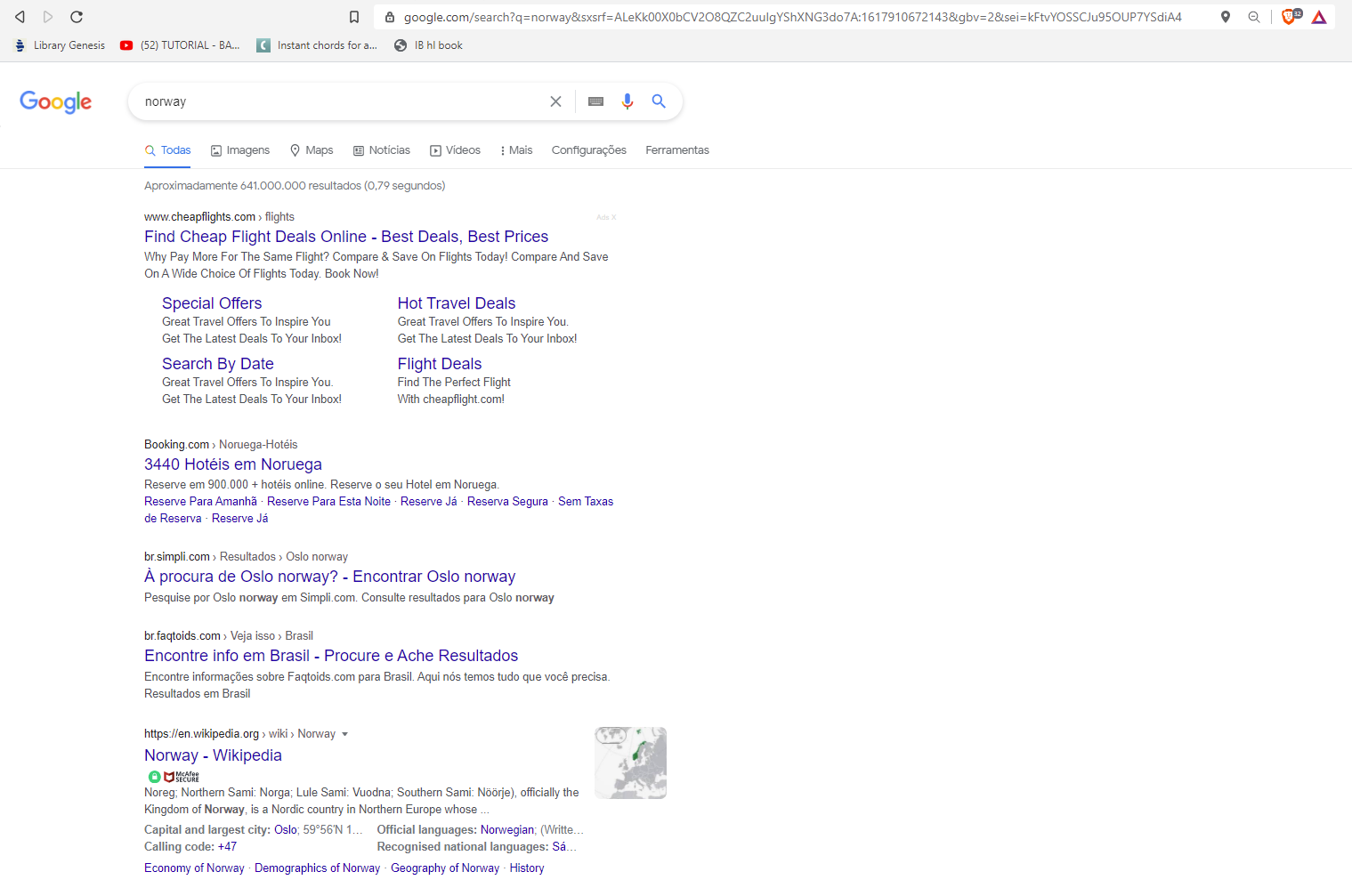This screenshot has height=896, width=1352.
Task: Click the padlock site security icon
Action: pos(390,17)
